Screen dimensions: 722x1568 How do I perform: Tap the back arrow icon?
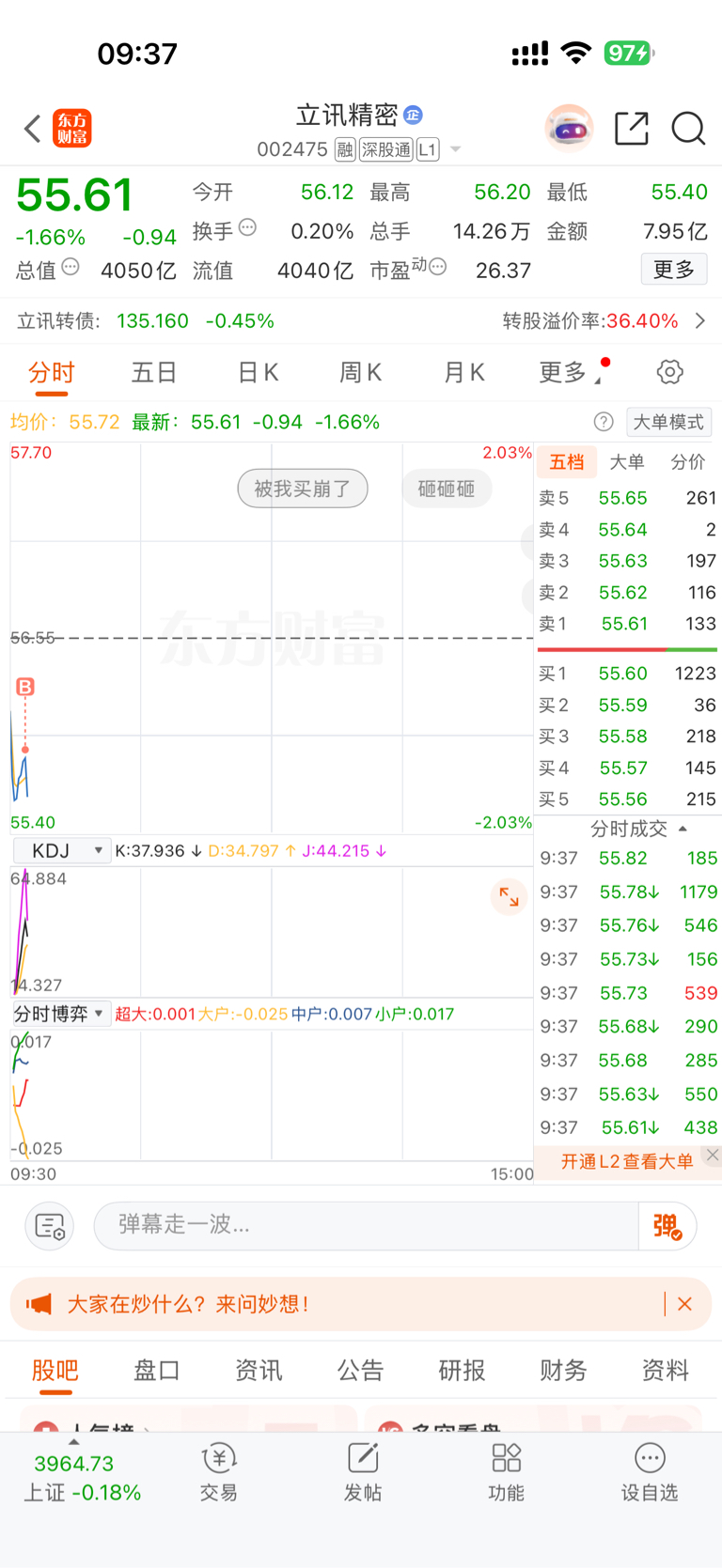pyautogui.click(x=33, y=129)
